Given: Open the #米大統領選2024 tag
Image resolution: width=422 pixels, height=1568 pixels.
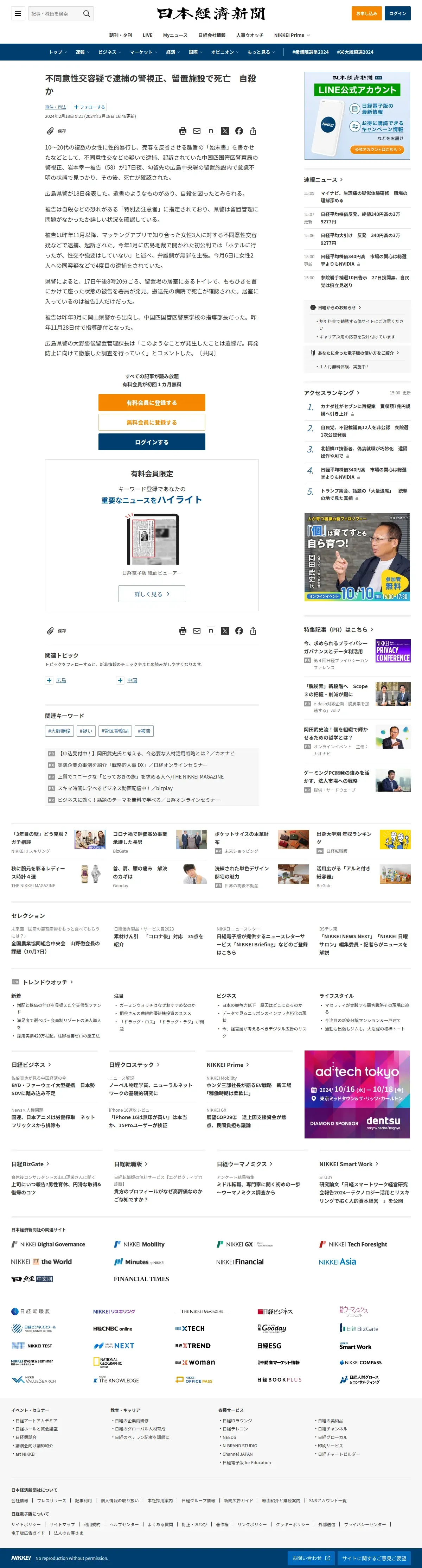Looking at the screenshot, I should pyautogui.click(x=355, y=52).
